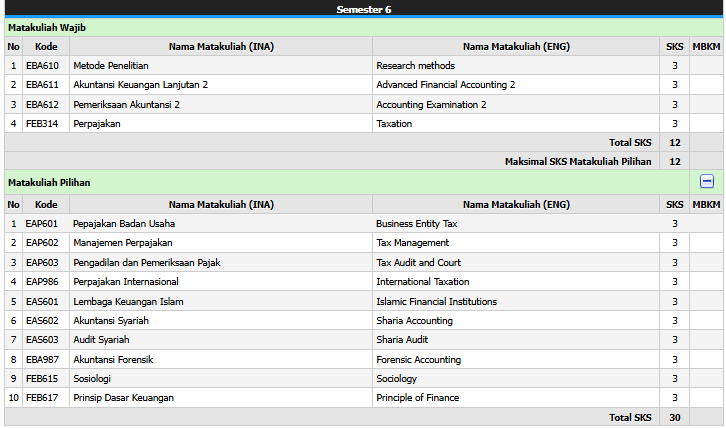This screenshot has height=428, width=726.
Task: Collapse the Matakuliah Pilihan section
Action: coord(706,182)
